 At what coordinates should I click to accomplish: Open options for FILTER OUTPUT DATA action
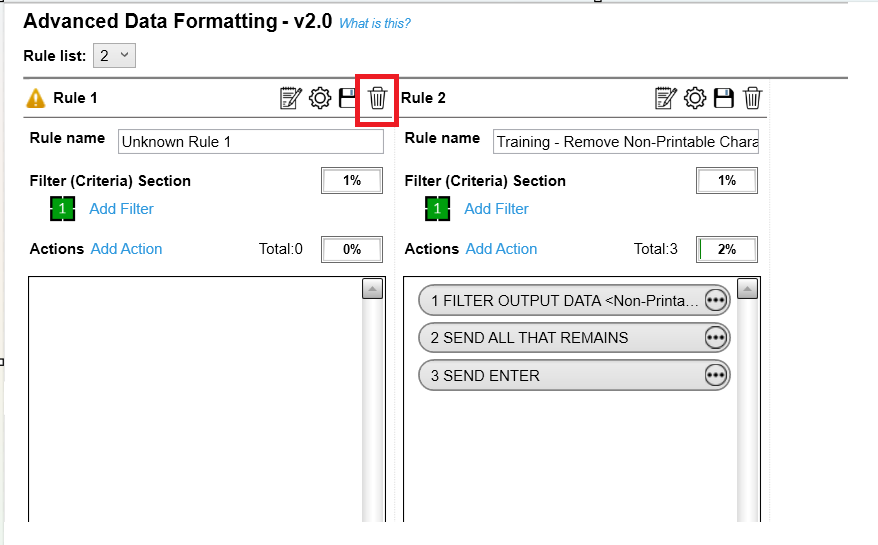click(716, 300)
